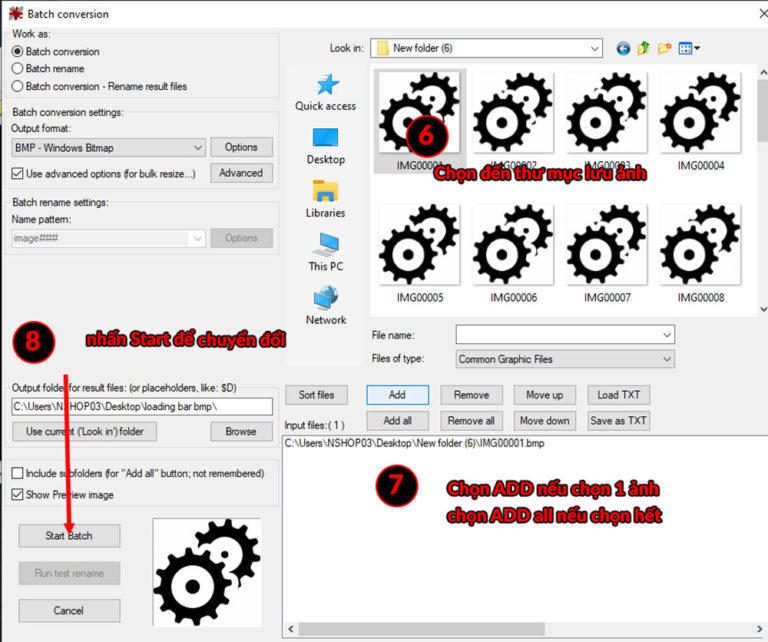Select the Batch rename radio button
This screenshot has width=768, height=642.
17,69
